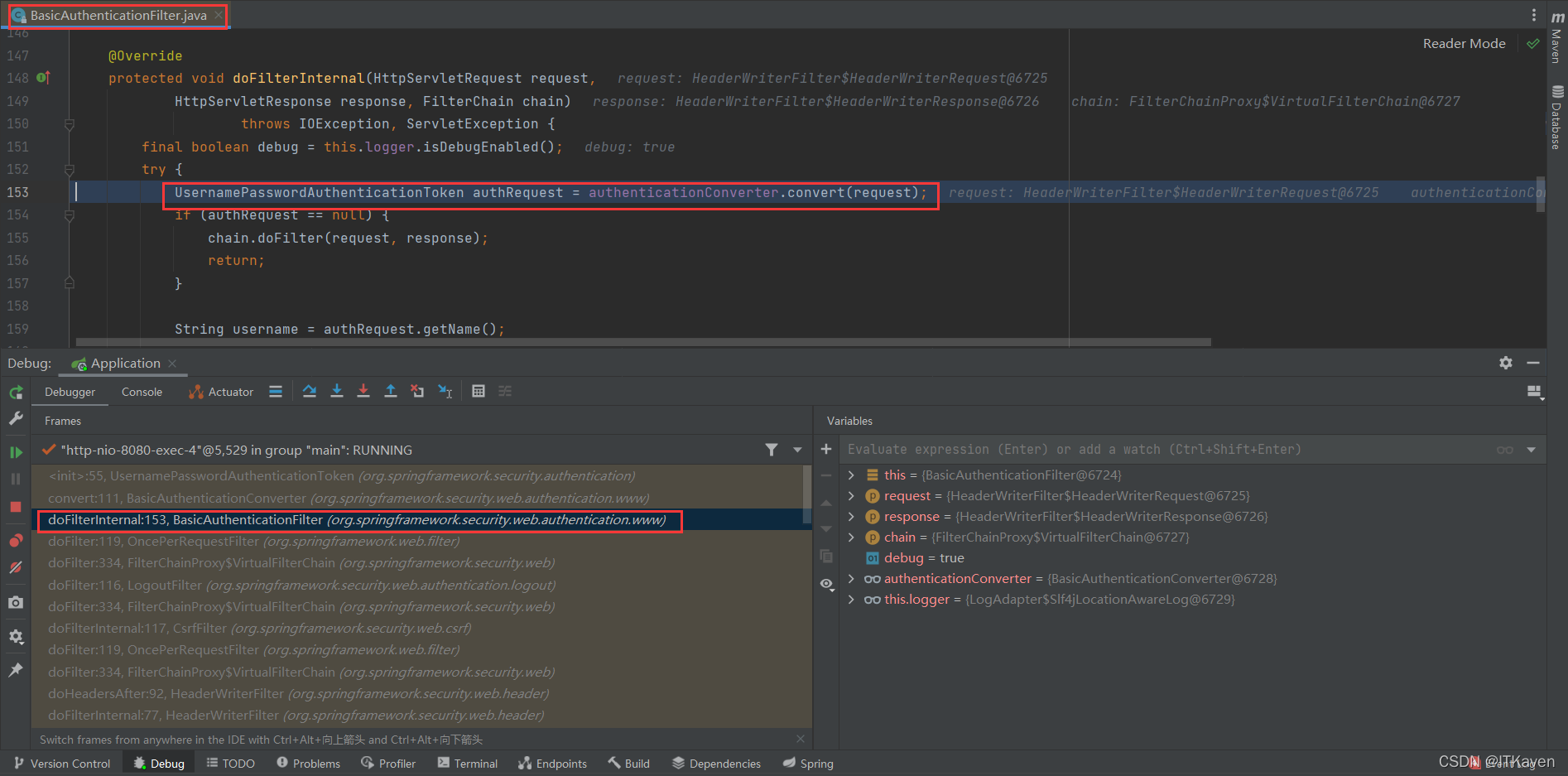Click the Step Over icon
Image resolution: width=1568 pixels, height=776 pixels.
pyautogui.click(x=310, y=391)
